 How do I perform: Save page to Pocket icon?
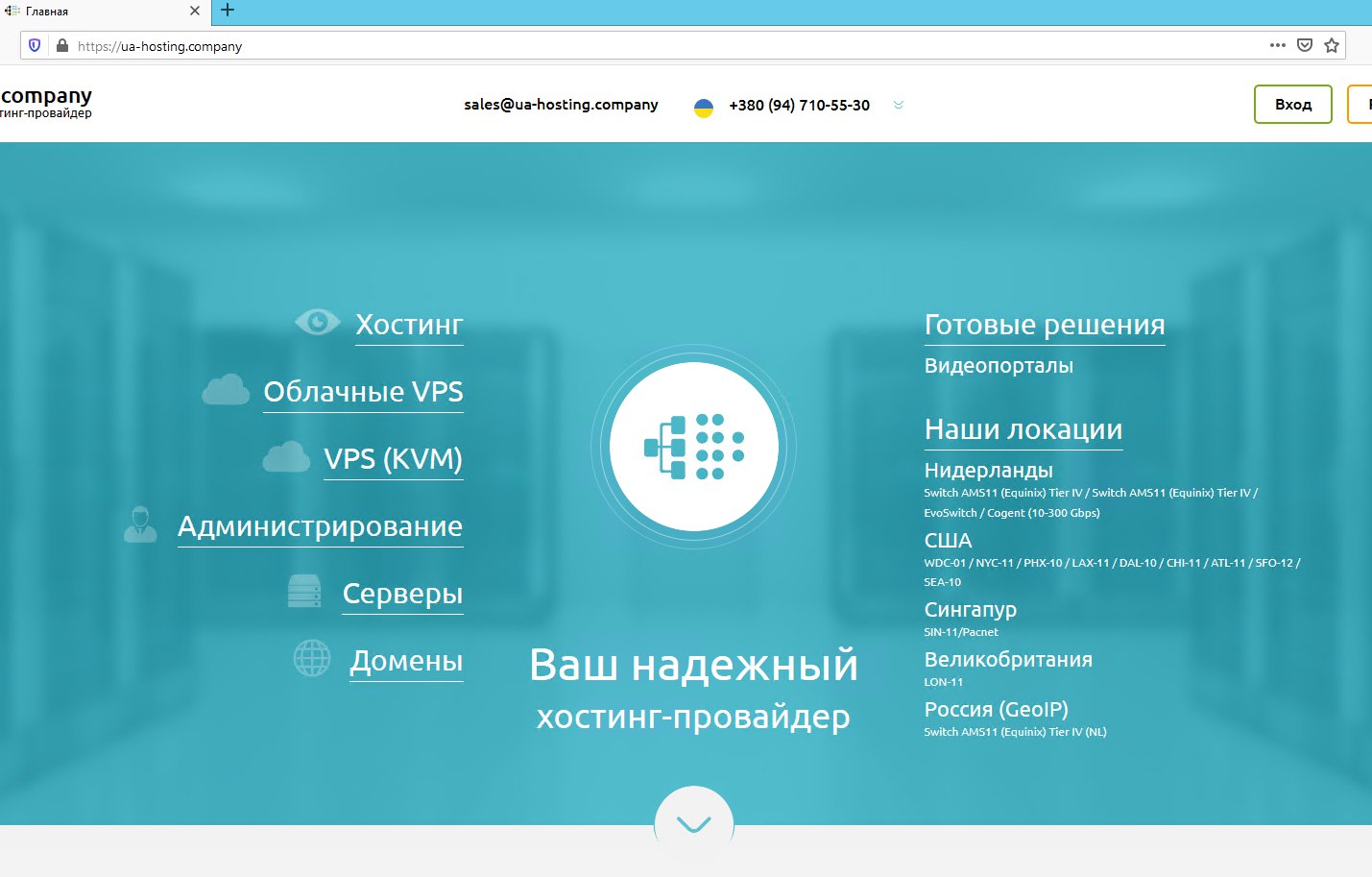click(1304, 45)
